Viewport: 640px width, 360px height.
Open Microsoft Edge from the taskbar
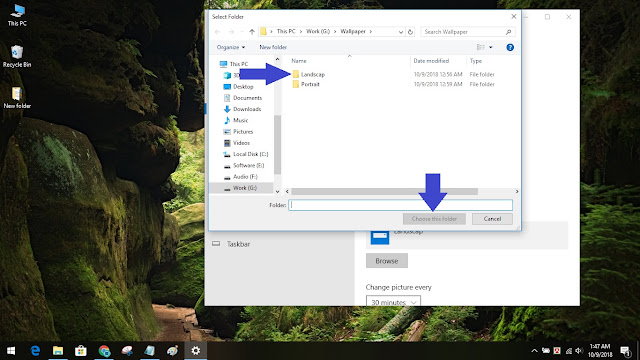pos(36,350)
